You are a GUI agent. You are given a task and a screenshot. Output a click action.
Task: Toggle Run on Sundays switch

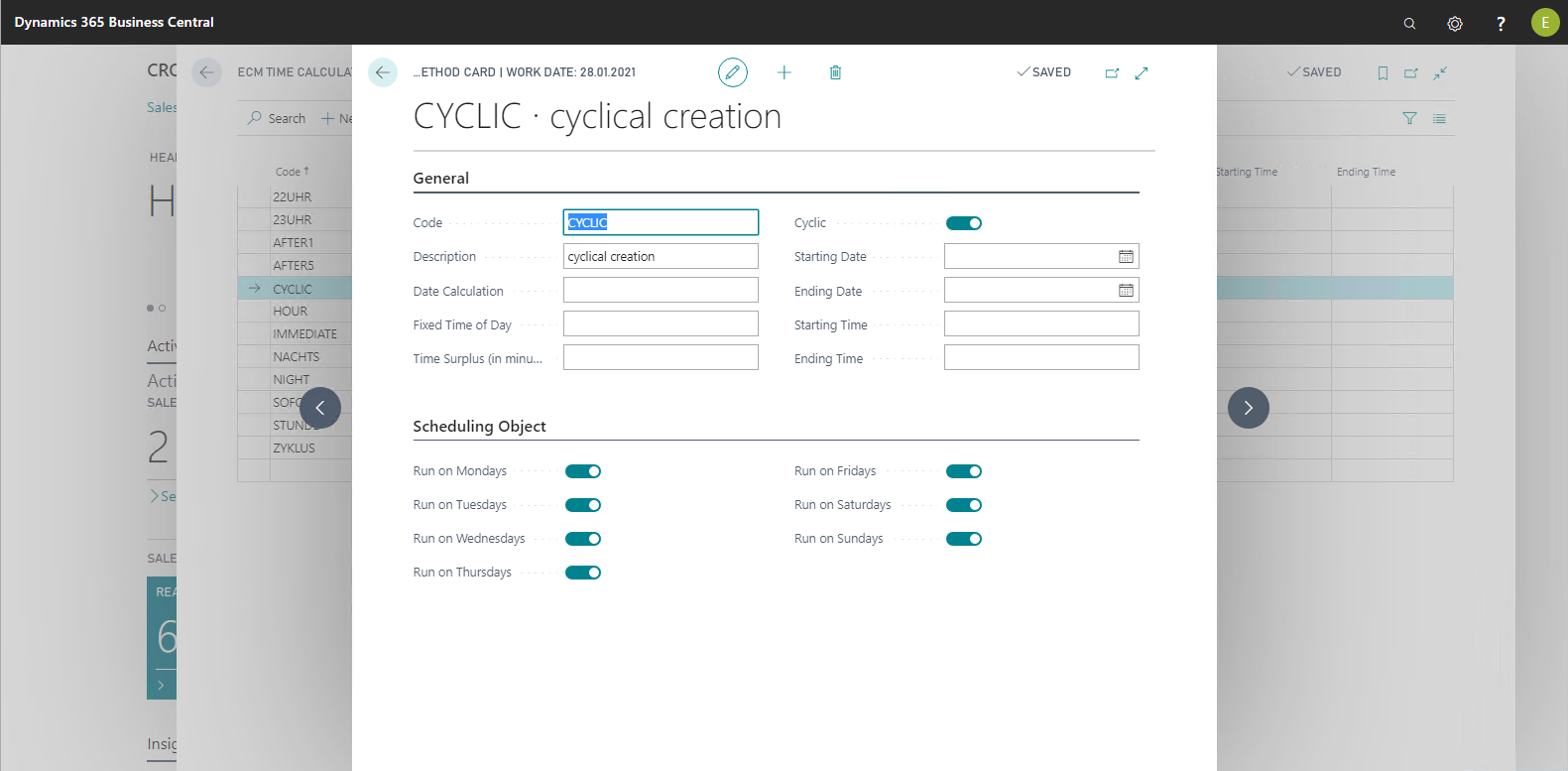coord(964,539)
